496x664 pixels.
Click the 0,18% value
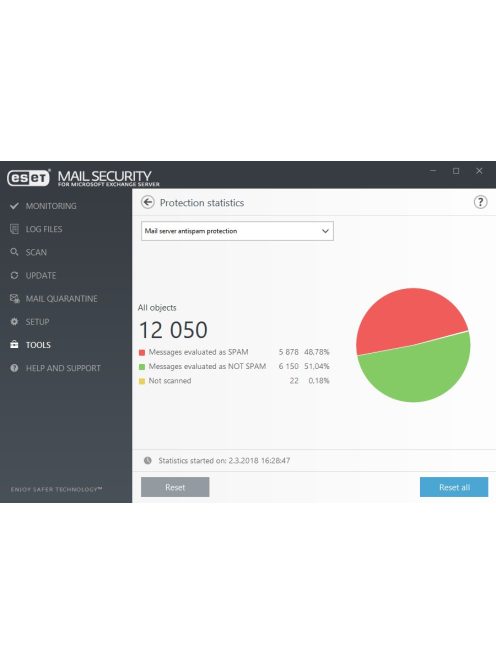[319, 381]
